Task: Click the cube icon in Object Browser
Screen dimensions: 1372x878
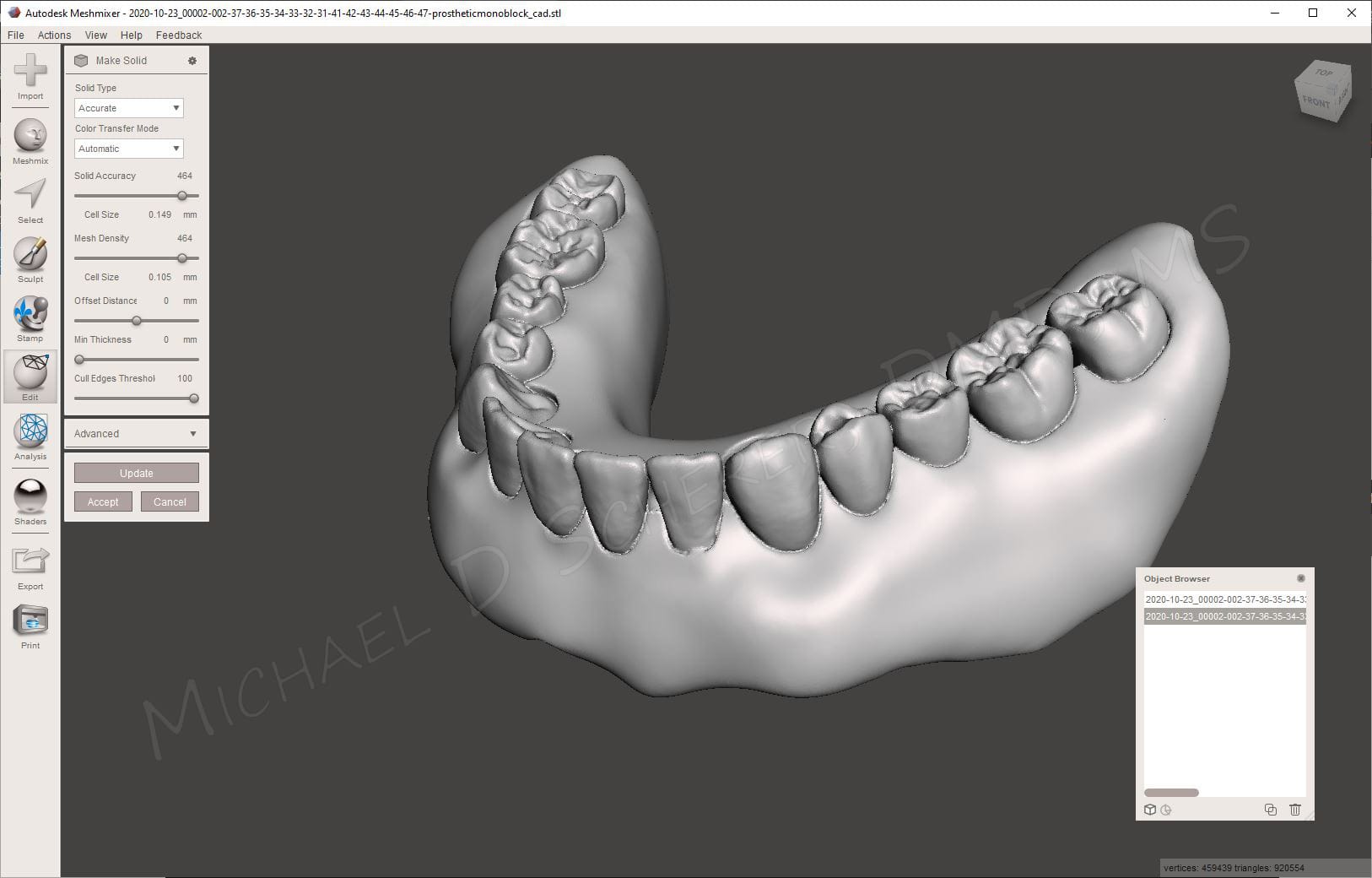Action: coord(1149,810)
